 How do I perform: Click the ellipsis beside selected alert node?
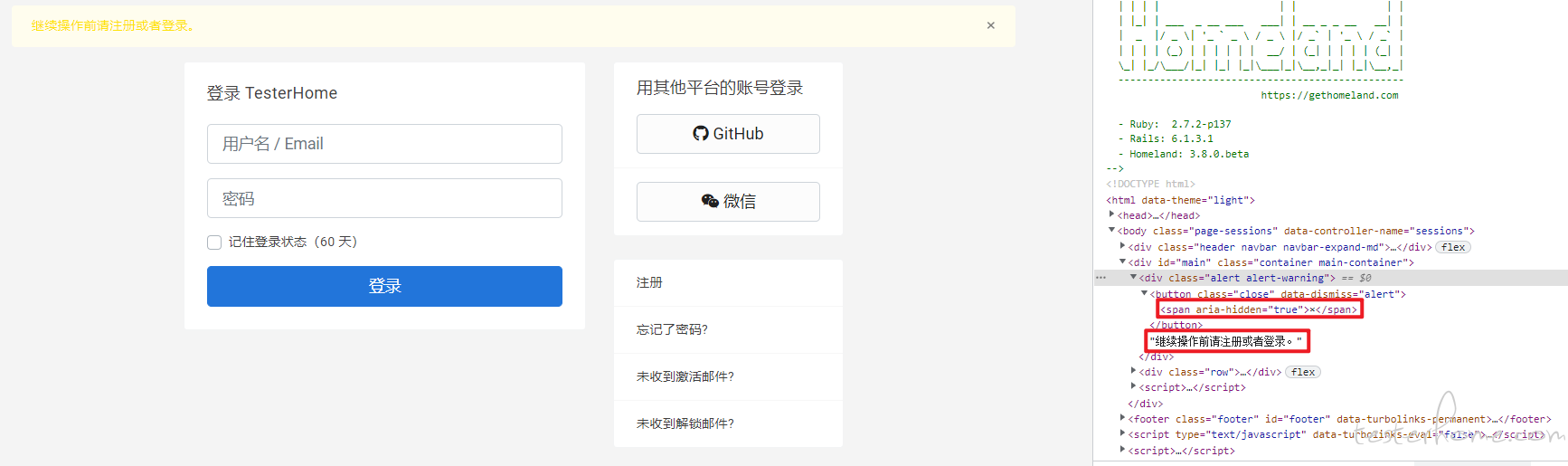(1100, 278)
